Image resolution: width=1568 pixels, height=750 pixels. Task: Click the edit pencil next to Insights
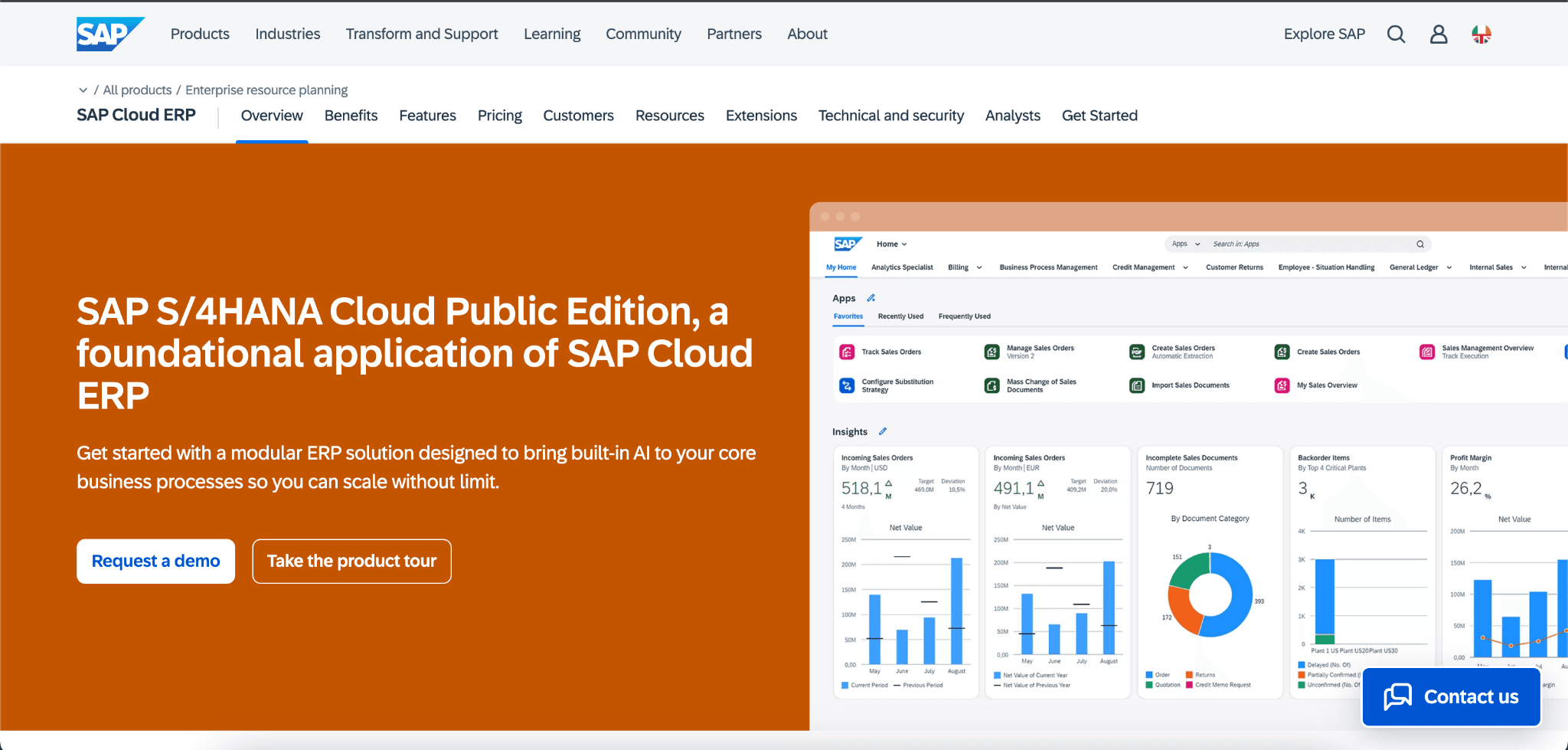[x=883, y=431]
